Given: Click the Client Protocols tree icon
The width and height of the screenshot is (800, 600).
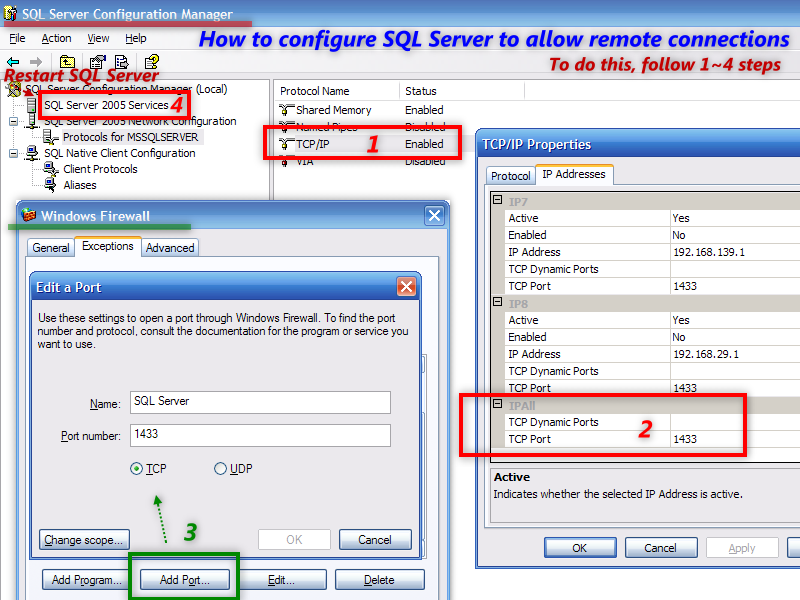Looking at the screenshot, I should 50,168.
